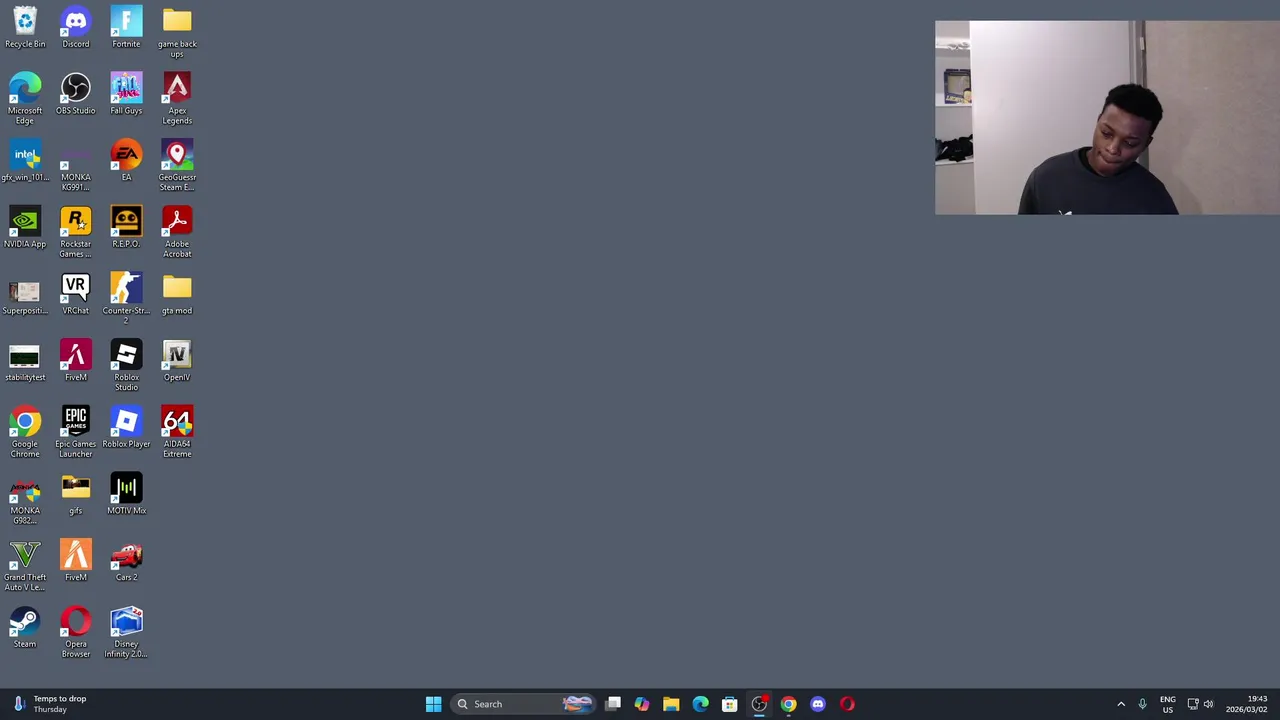
Task: Select the orange FiveM shortcut beside Cars 2
Action: point(76,562)
